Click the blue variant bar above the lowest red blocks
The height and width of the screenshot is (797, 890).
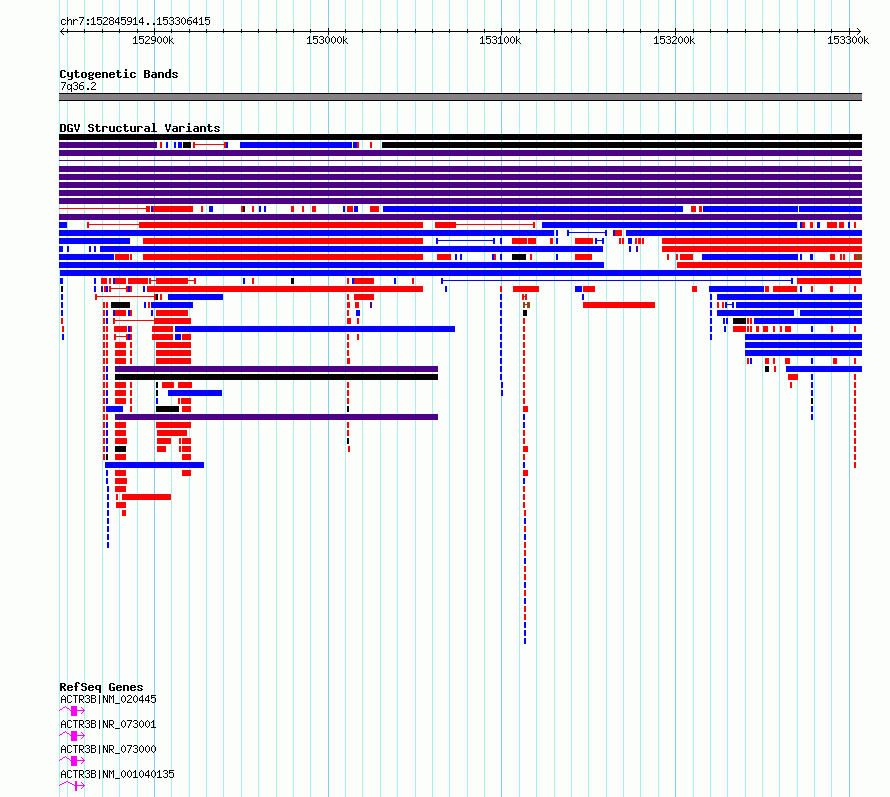154,465
